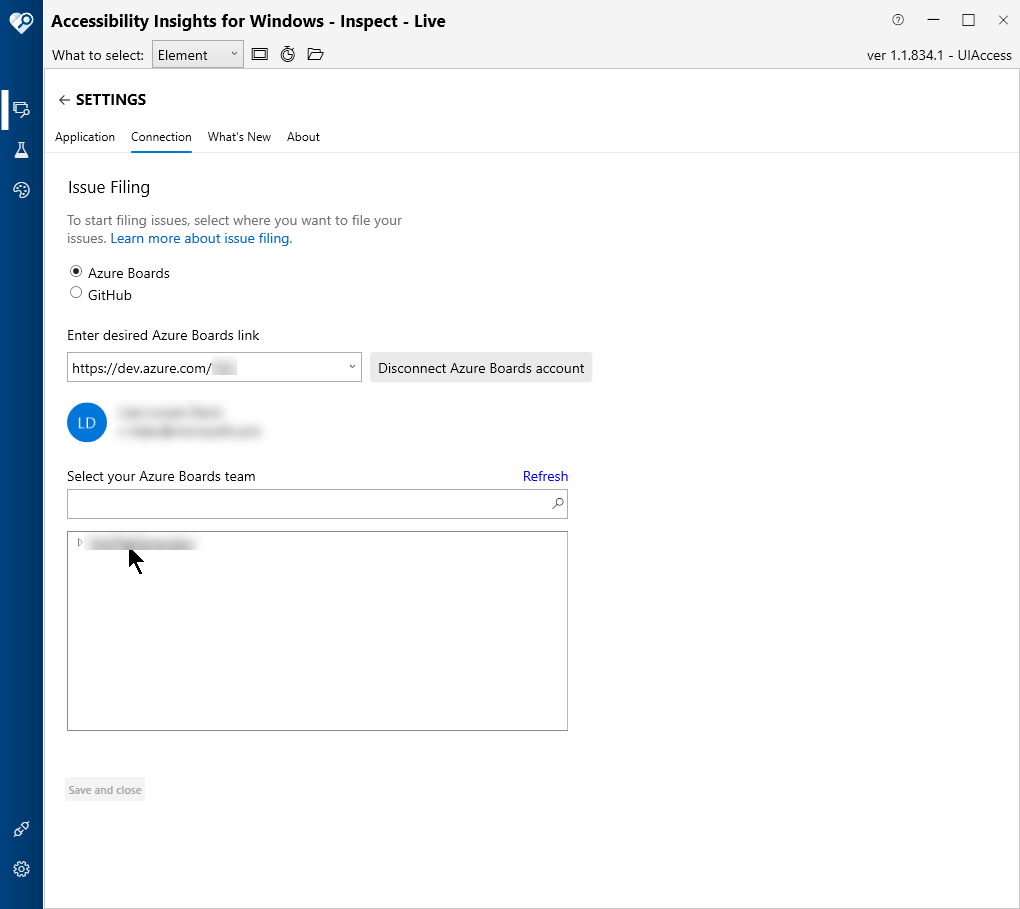Open the settings gear in sidebar
The height and width of the screenshot is (909, 1020).
pos(21,869)
